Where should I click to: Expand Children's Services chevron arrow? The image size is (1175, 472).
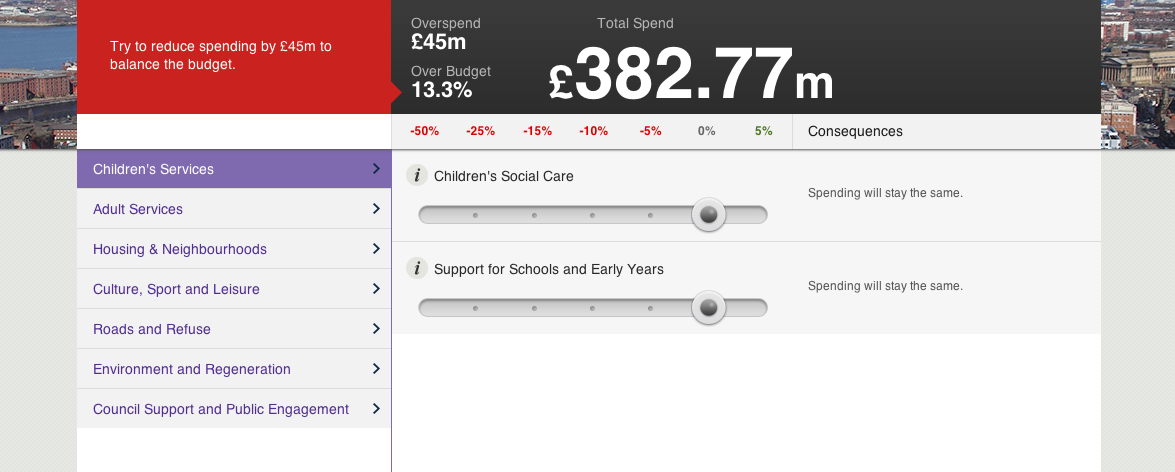pos(376,169)
